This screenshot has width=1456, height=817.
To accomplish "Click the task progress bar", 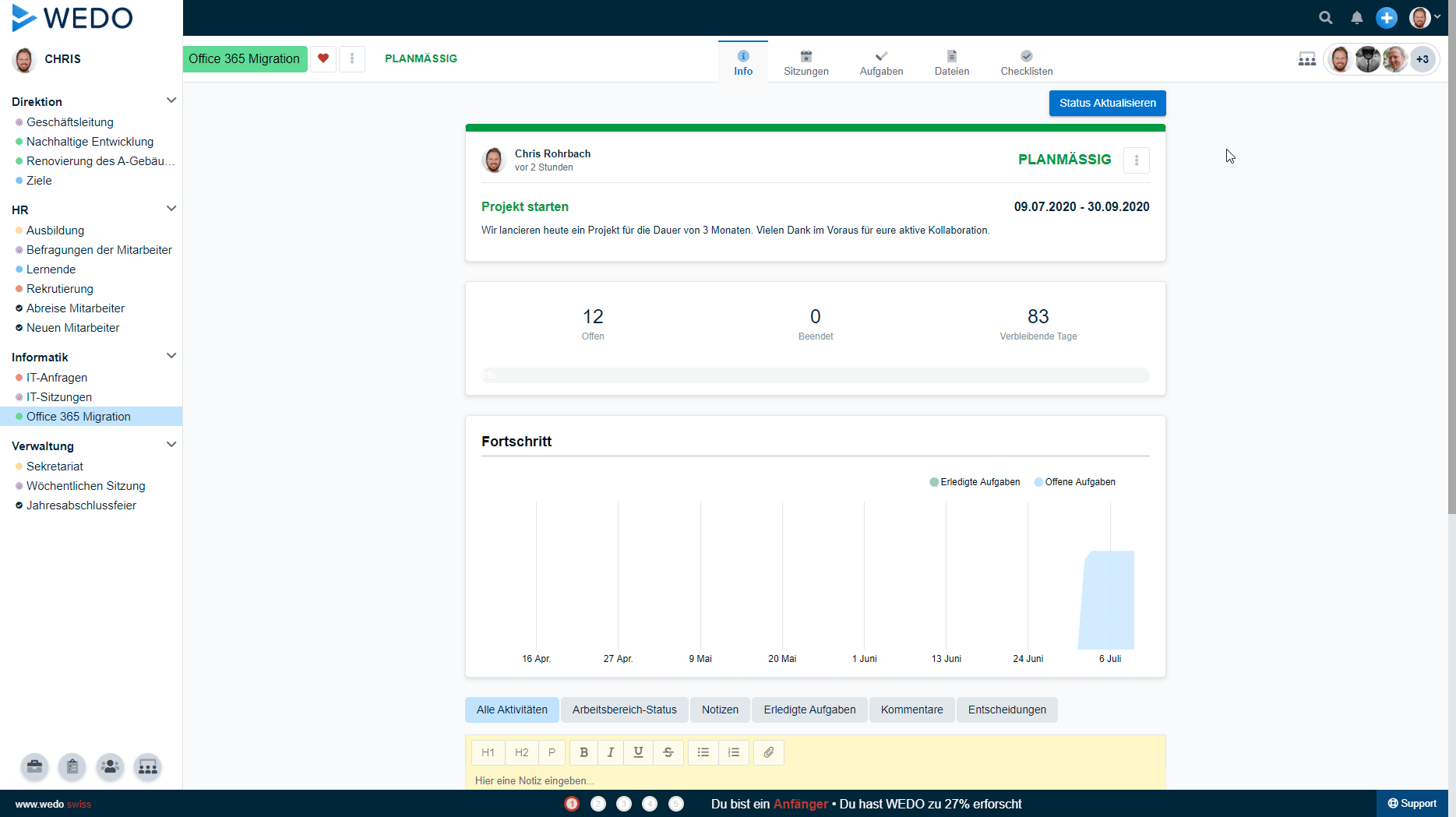I will (816, 375).
